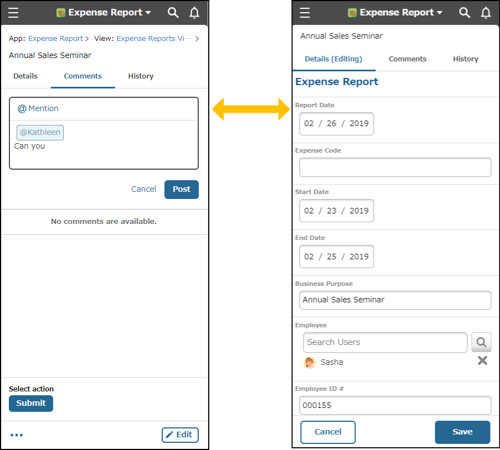Click the Post button
The image size is (500, 450).
(x=181, y=189)
